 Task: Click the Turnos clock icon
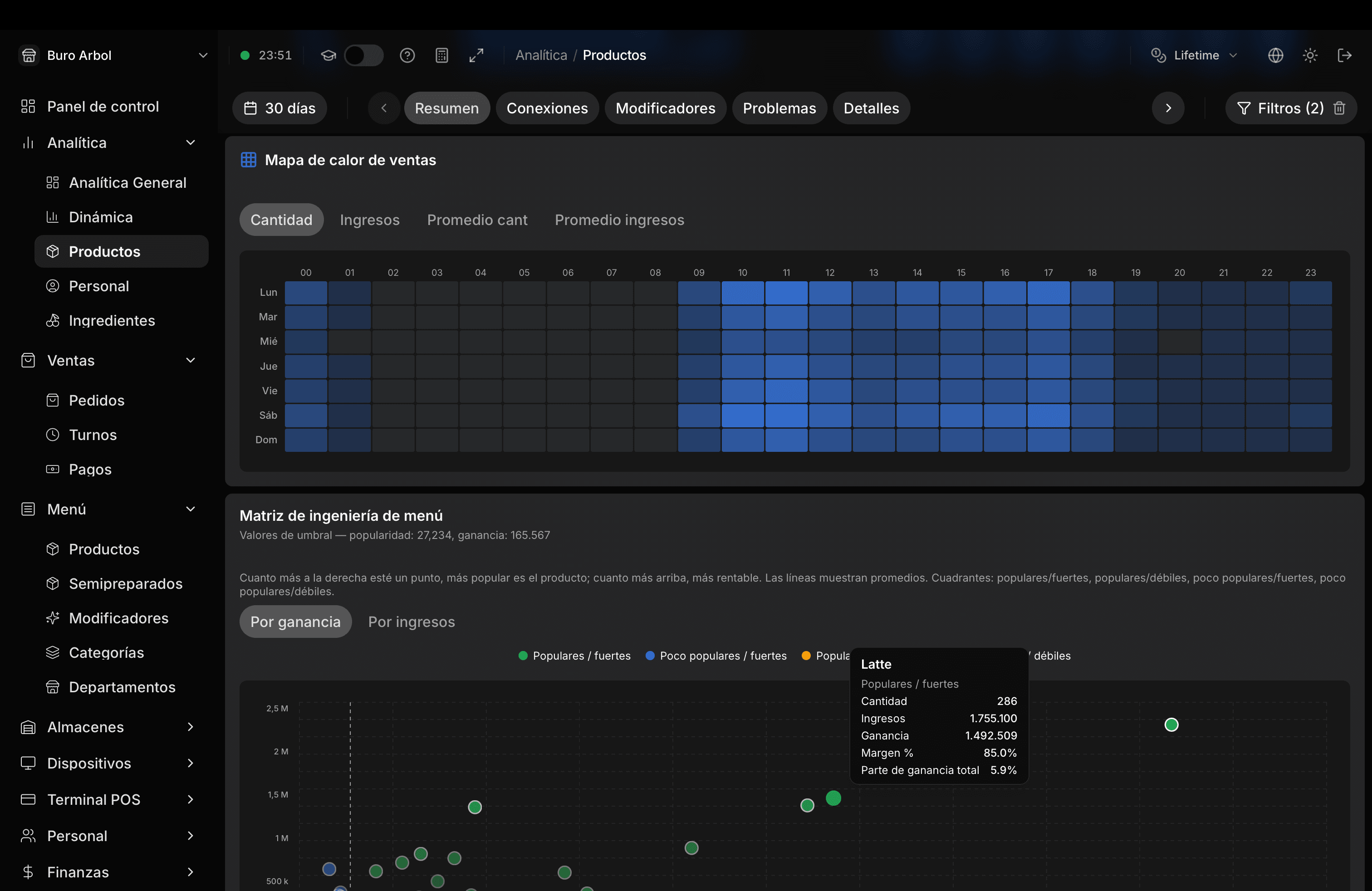53,435
